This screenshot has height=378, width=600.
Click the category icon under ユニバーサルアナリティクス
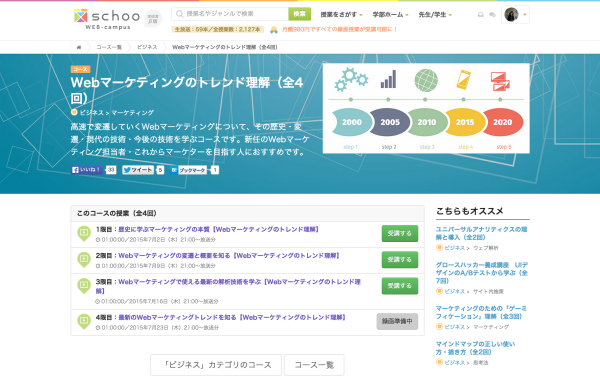click(439, 248)
